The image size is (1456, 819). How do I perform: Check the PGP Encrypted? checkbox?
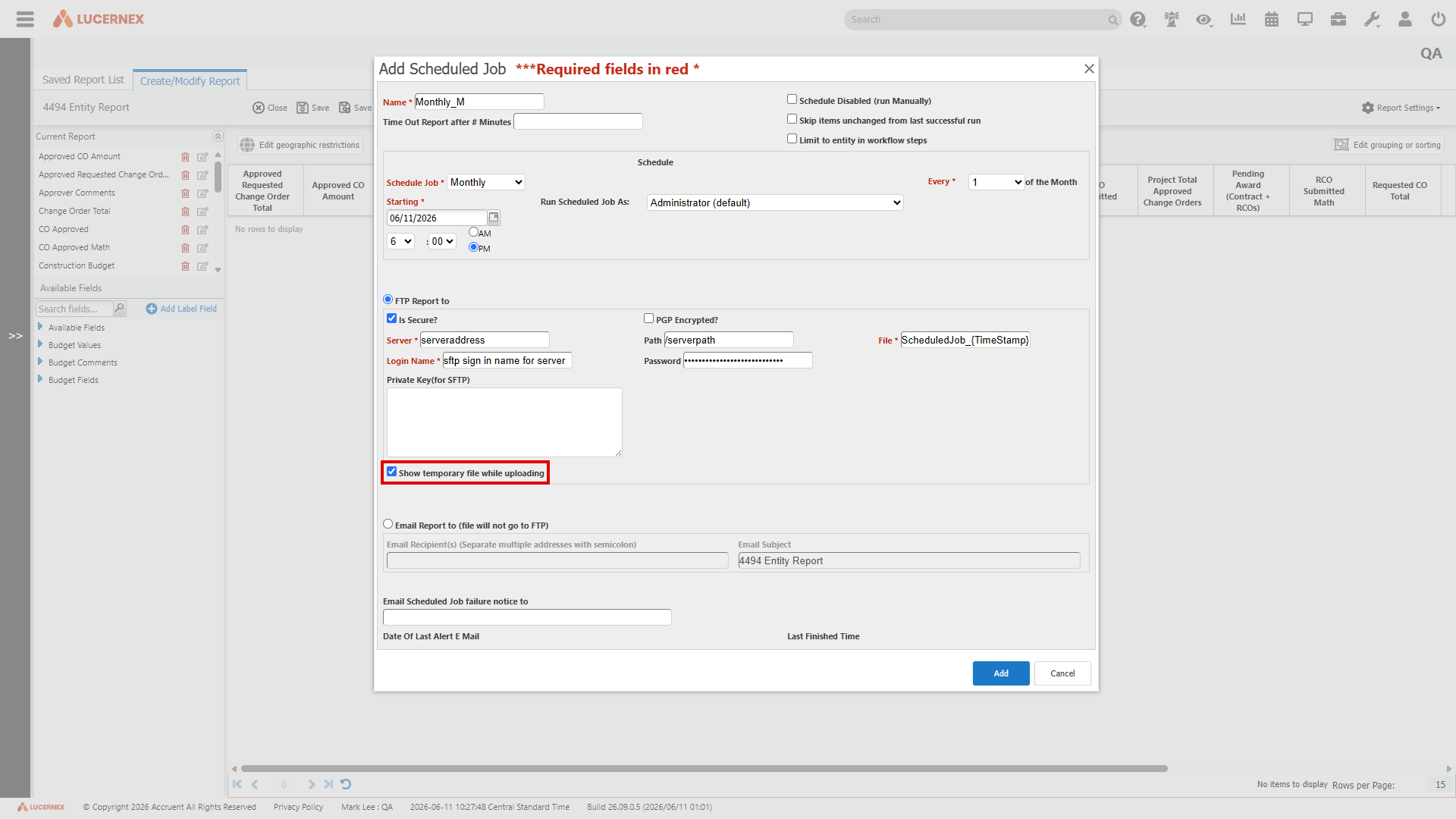pyautogui.click(x=648, y=318)
